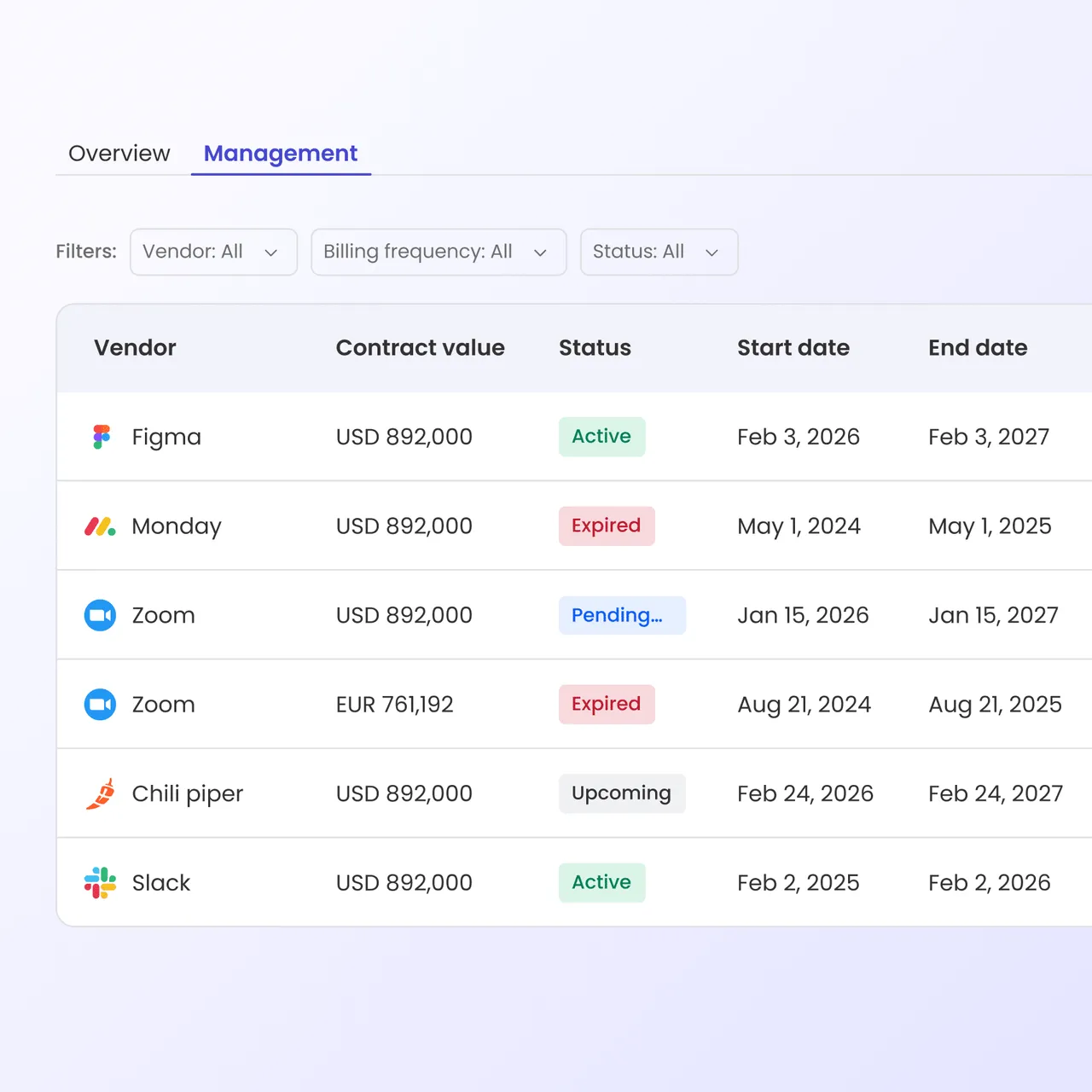1092x1092 pixels.
Task: Click the Feb 24, 2026 start date
Action: click(805, 793)
